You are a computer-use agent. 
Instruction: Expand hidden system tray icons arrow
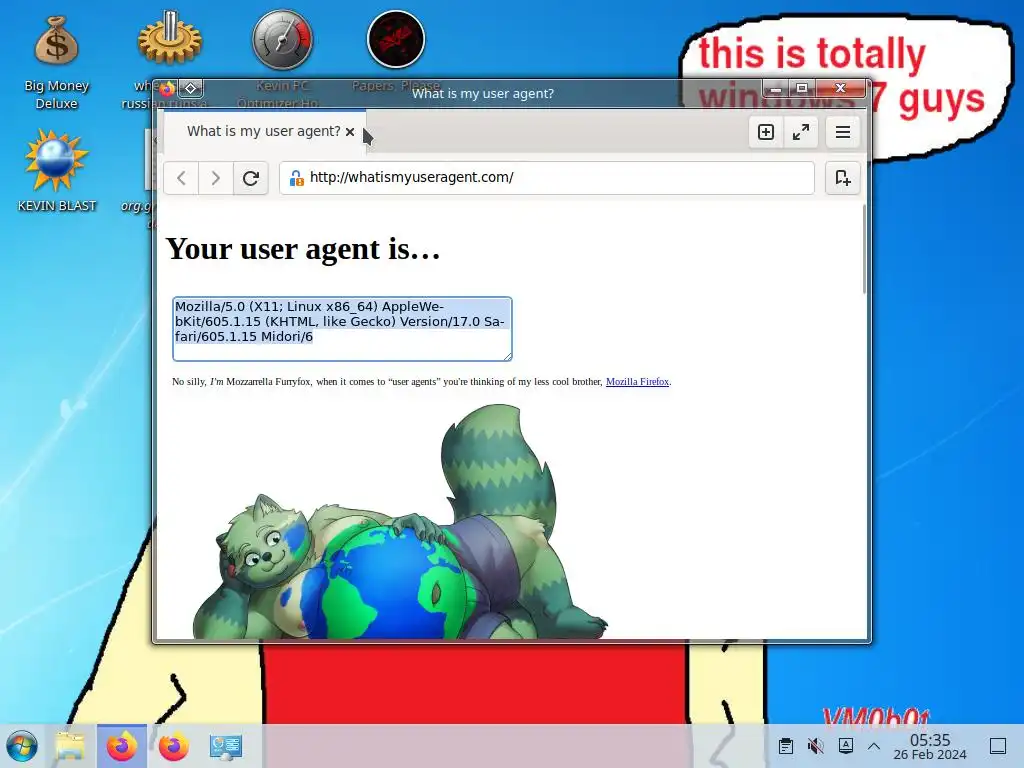click(x=874, y=746)
